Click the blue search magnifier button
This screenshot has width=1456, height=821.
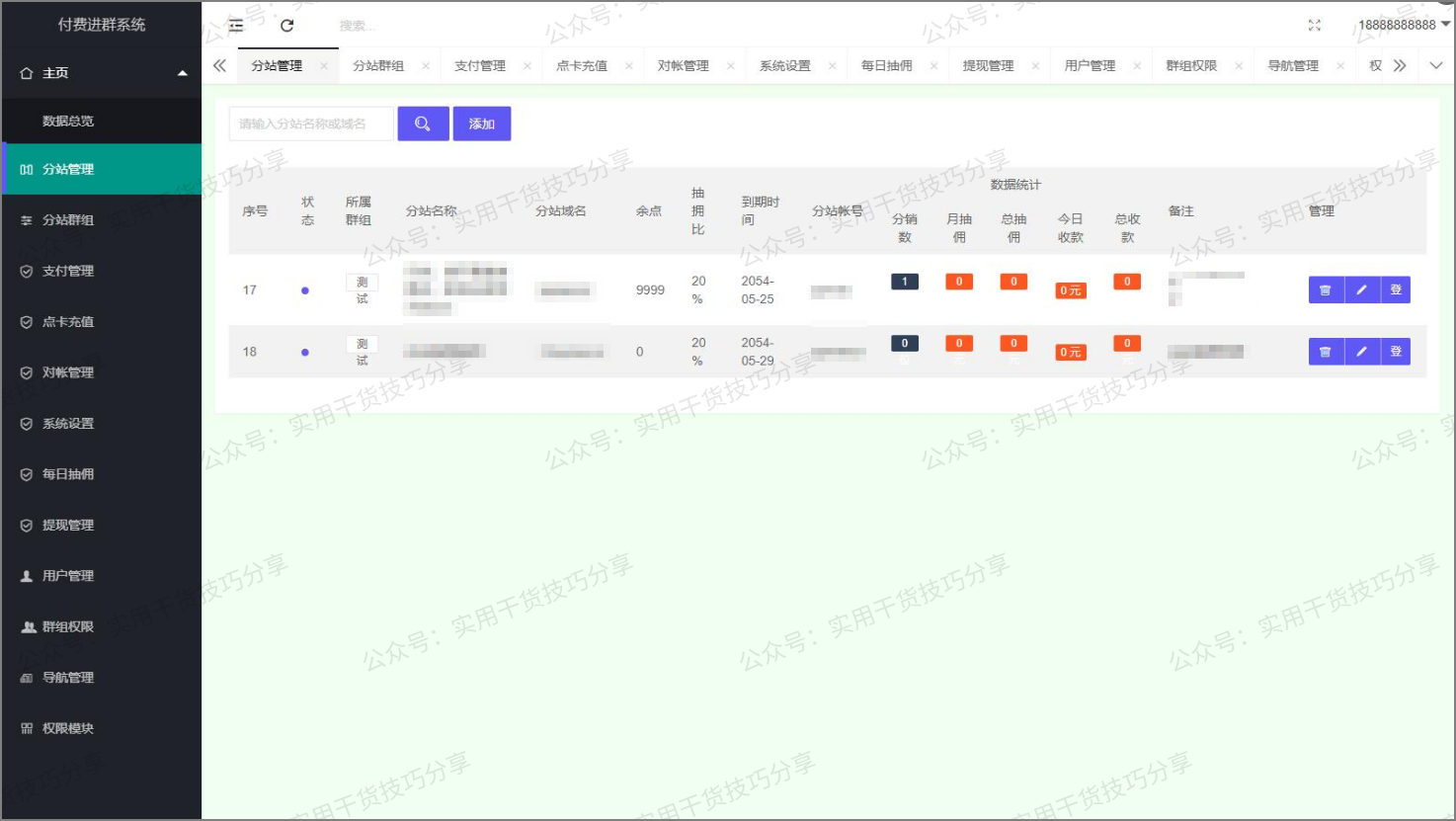click(423, 123)
